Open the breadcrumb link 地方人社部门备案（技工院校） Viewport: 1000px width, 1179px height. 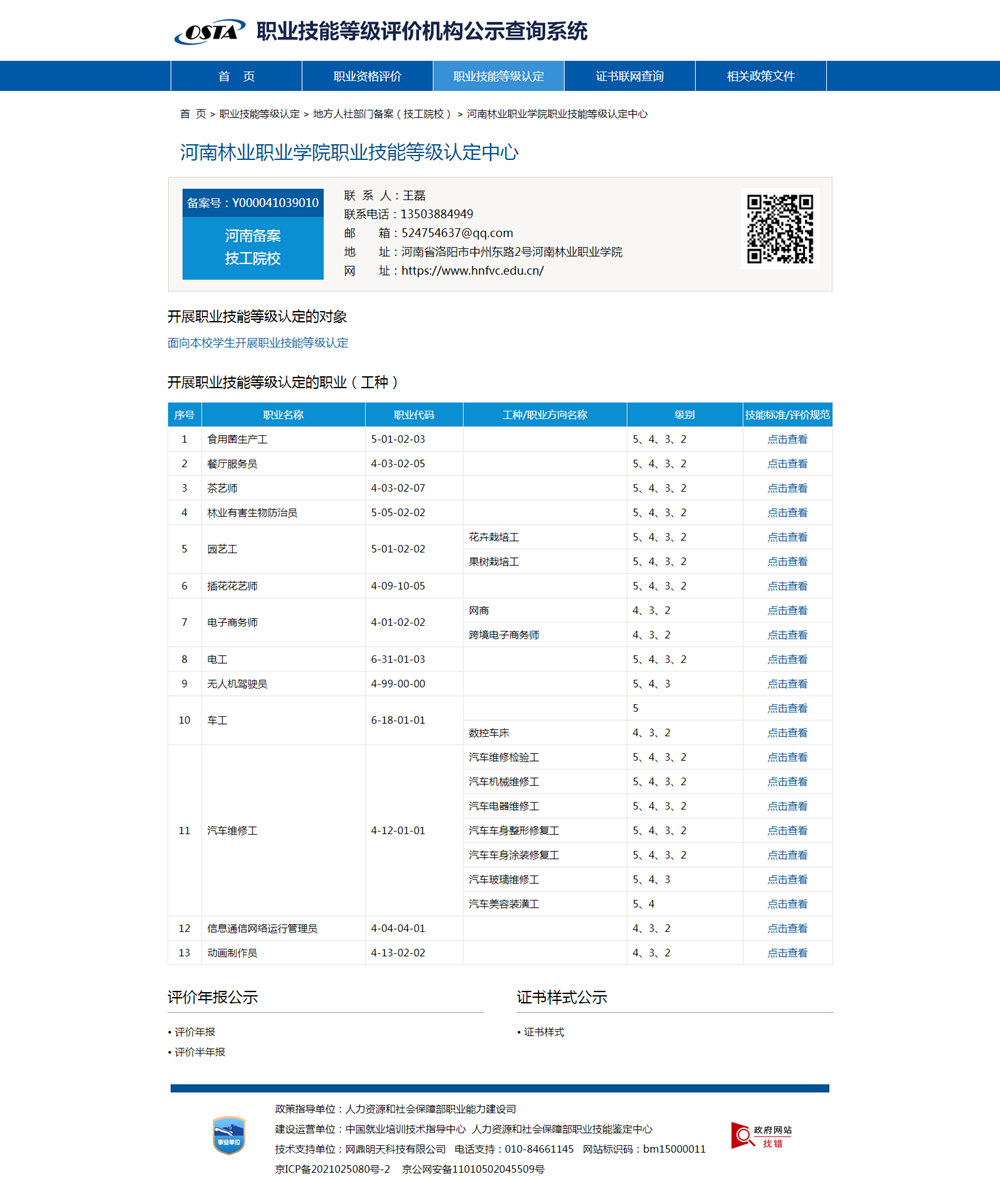pos(390,114)
